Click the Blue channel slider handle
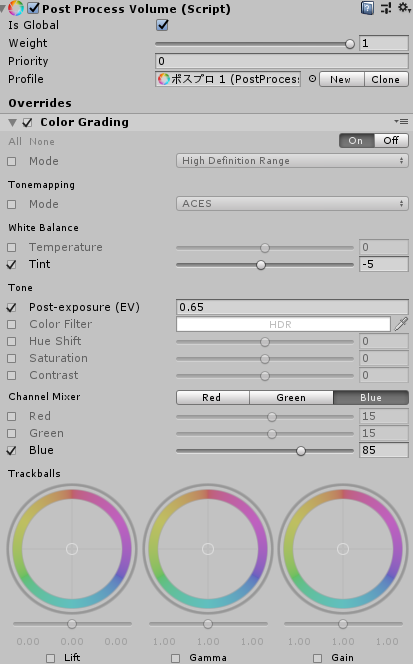 pos(301,451)
